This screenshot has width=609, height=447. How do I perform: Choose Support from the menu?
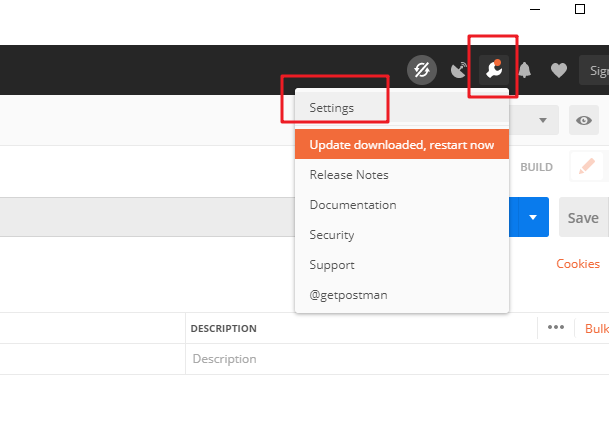coord(332,265)
